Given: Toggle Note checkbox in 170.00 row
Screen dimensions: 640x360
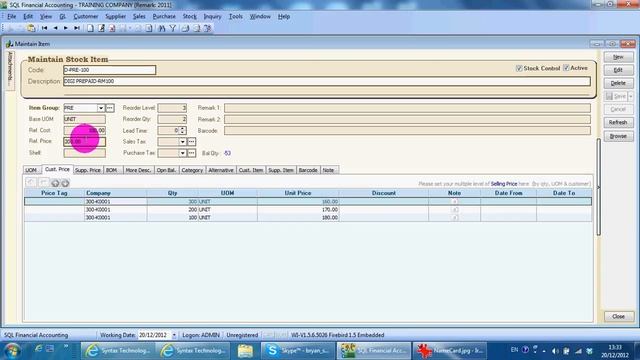Looking at the screenshot, I should [x=455, y=210].
